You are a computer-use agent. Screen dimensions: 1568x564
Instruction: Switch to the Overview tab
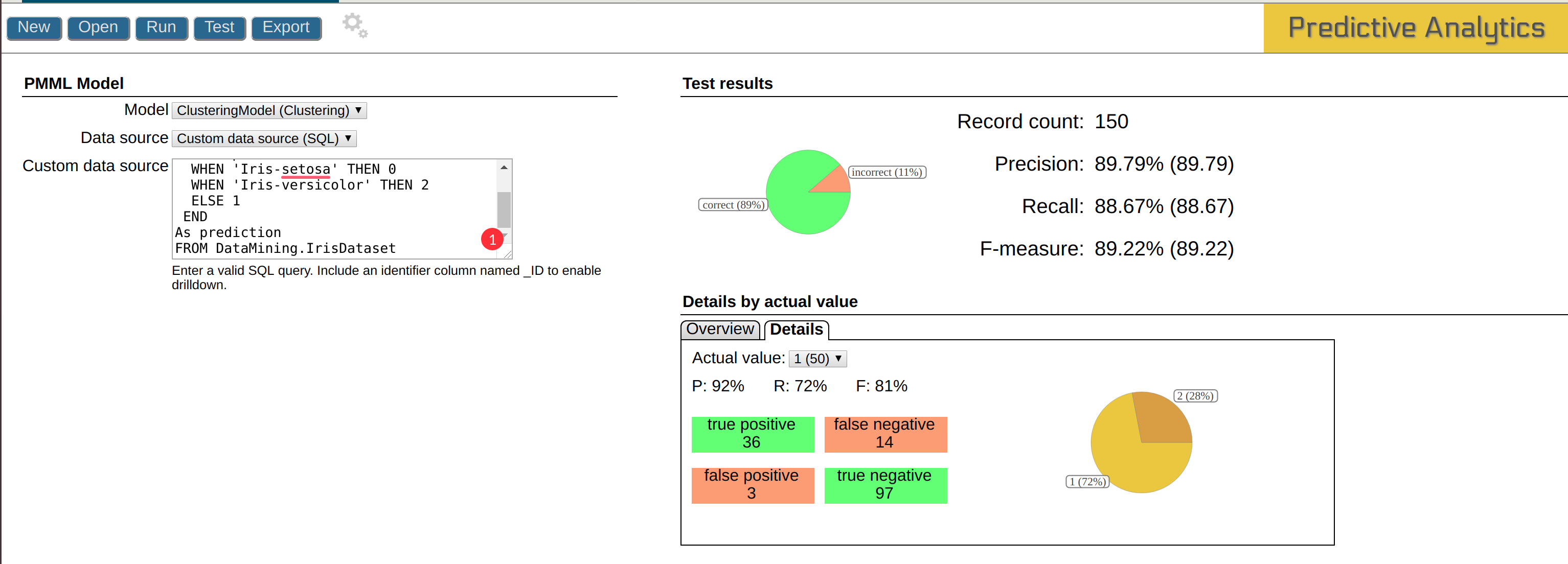(x=719, y=329)
